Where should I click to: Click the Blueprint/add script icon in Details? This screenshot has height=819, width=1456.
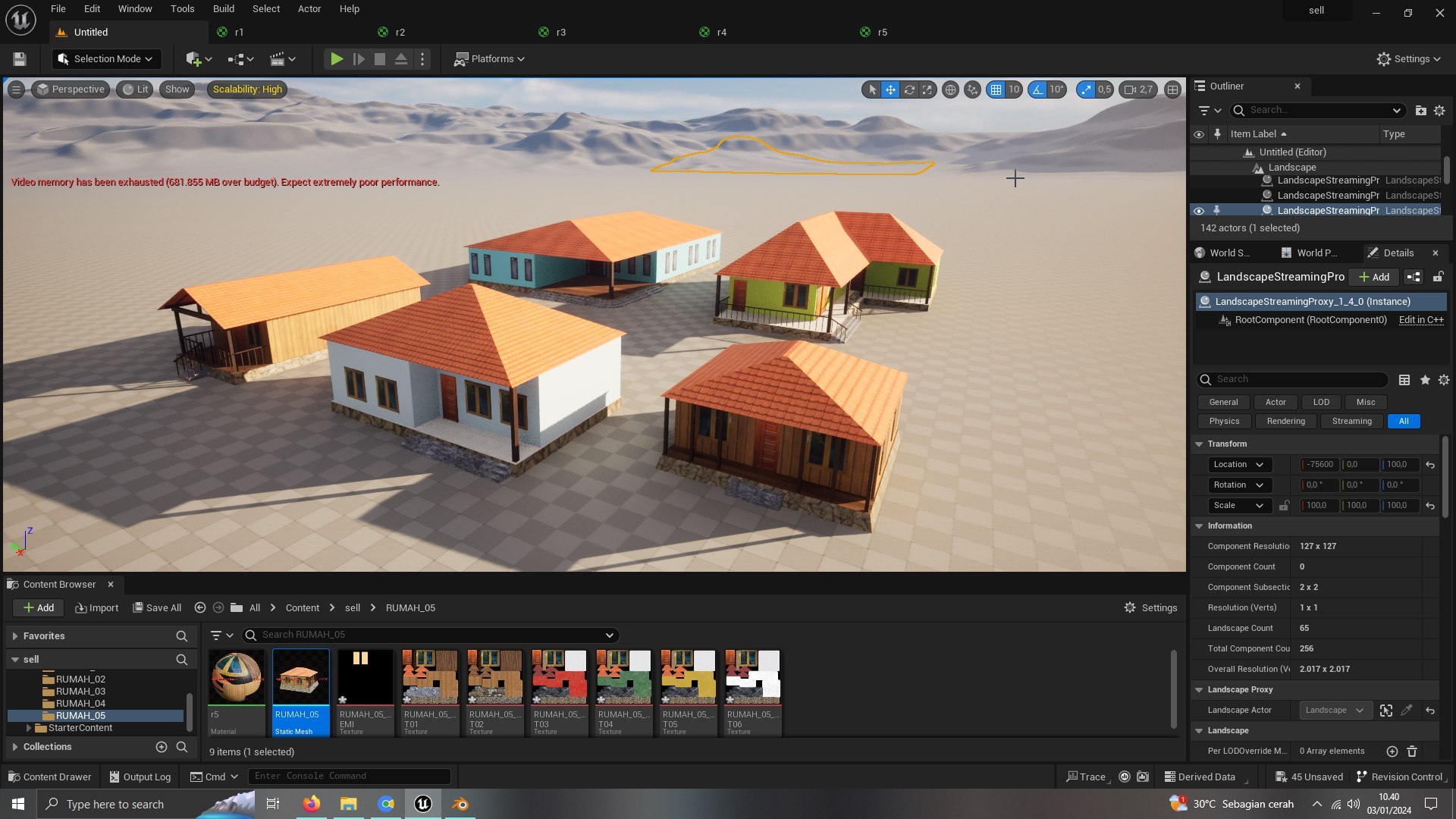coord(1414,277)
